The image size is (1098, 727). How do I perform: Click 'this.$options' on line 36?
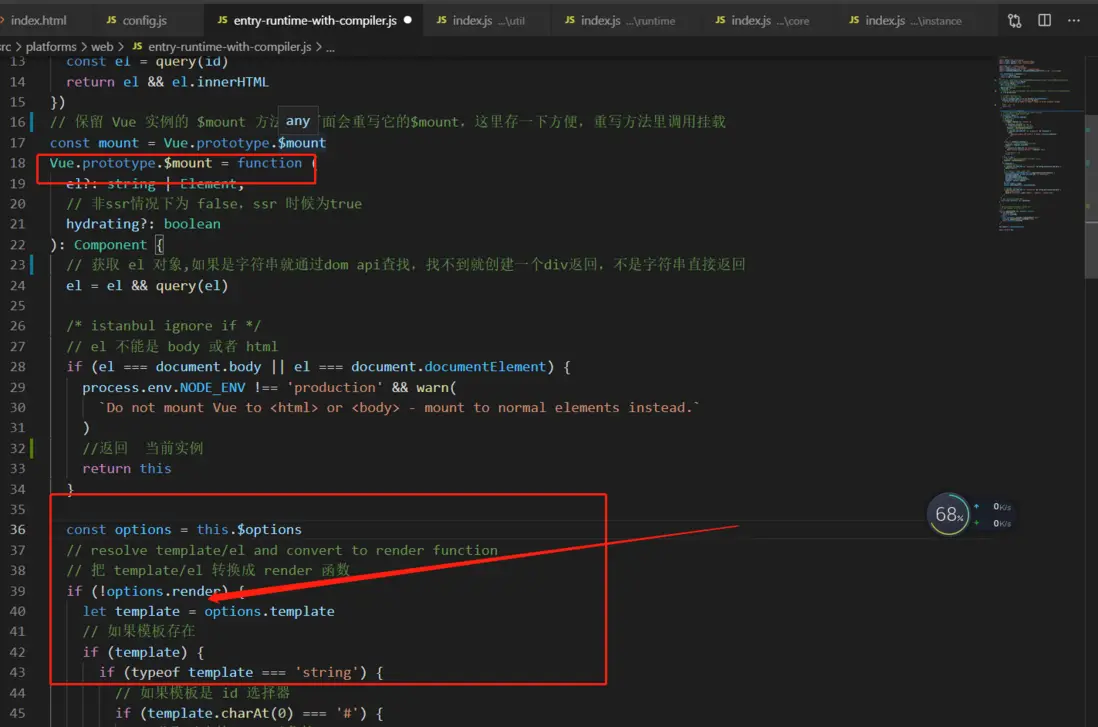(x=249, y=529)
